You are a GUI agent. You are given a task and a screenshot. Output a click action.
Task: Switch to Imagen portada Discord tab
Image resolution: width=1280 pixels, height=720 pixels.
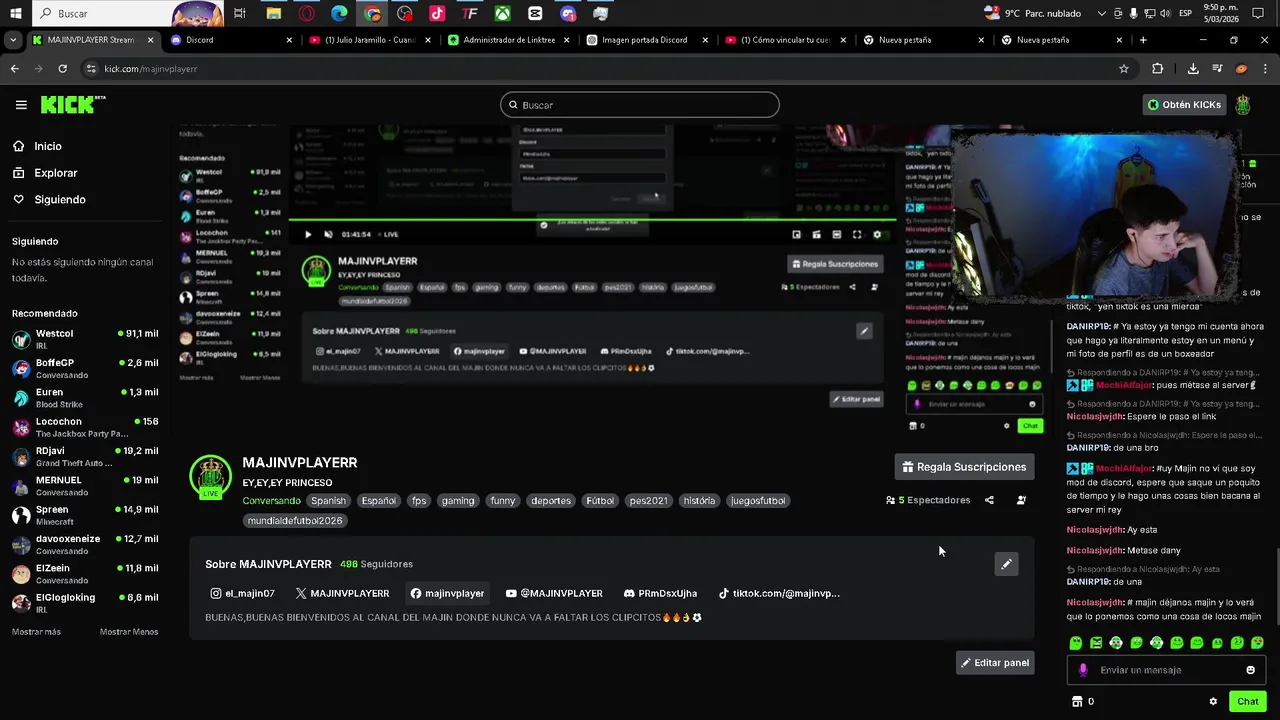point(645,40)
